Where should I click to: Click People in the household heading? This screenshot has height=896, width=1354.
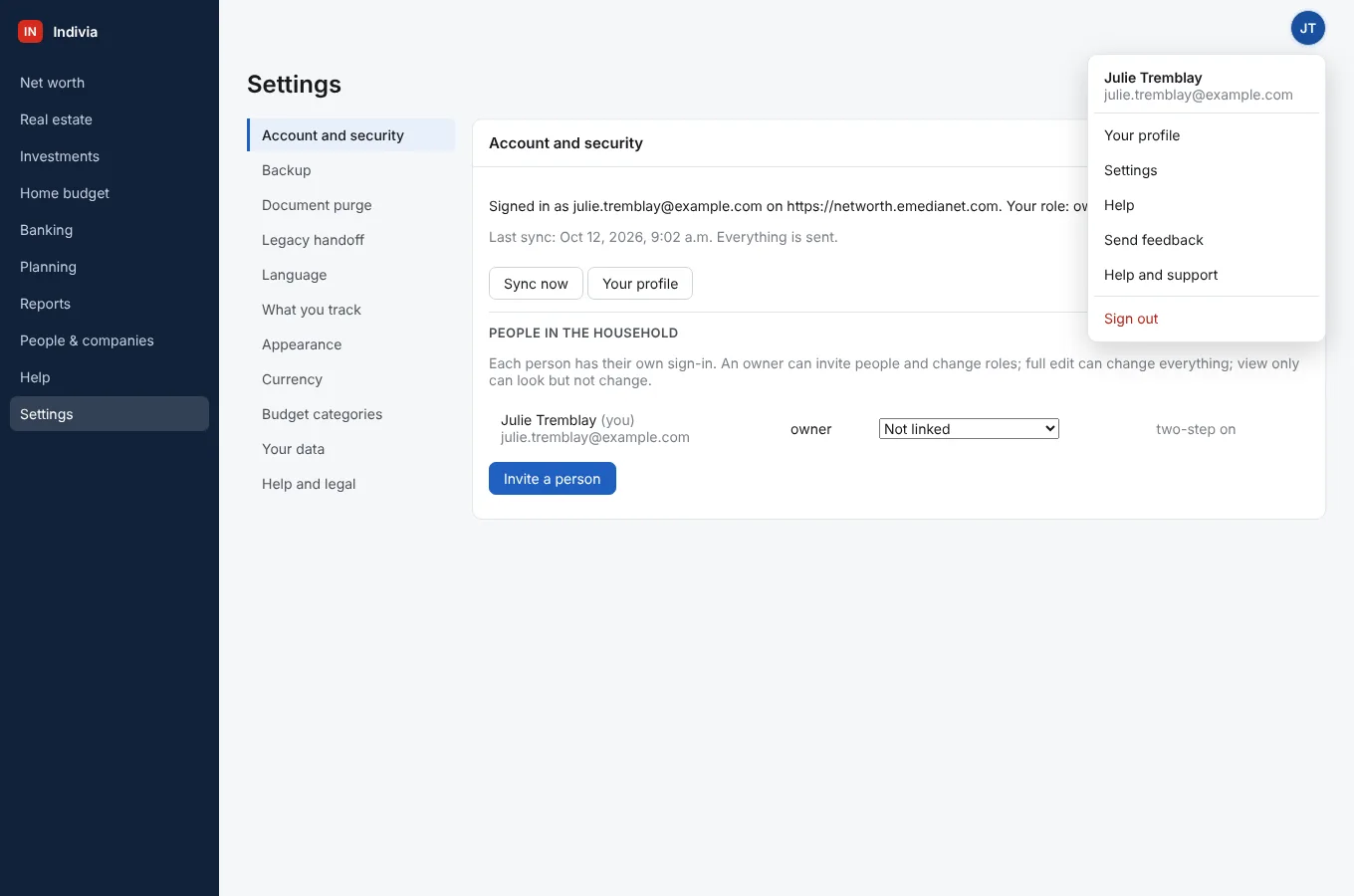point(583,333)
